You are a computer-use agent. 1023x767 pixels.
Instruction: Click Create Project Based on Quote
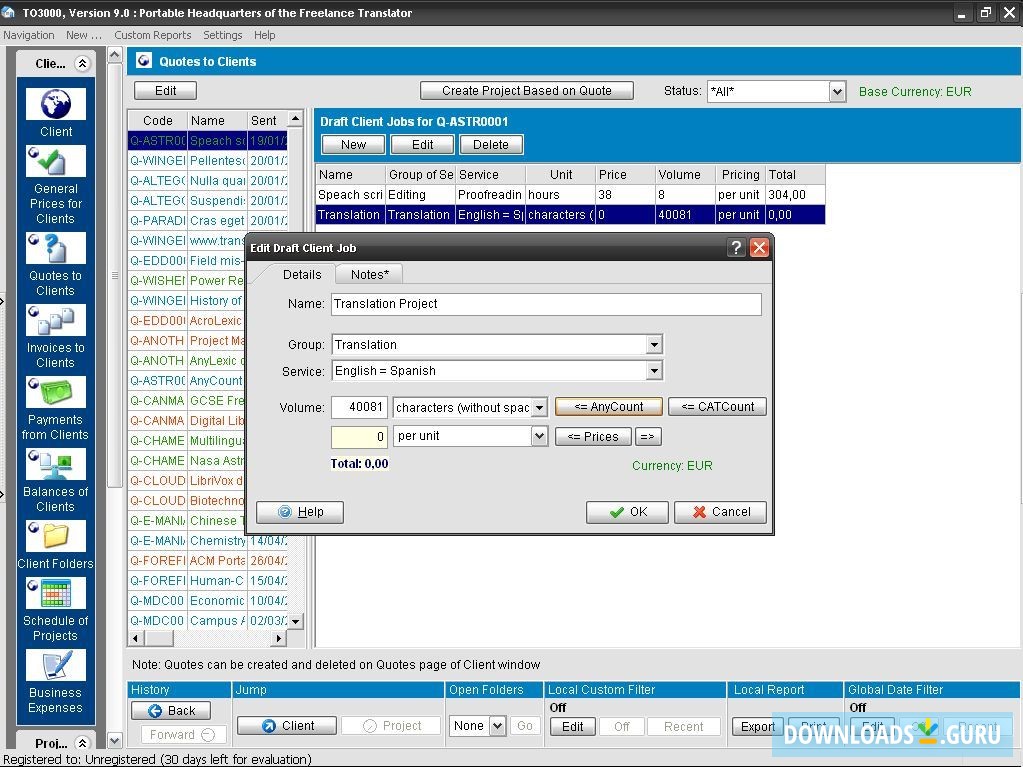tap(526, 90)
